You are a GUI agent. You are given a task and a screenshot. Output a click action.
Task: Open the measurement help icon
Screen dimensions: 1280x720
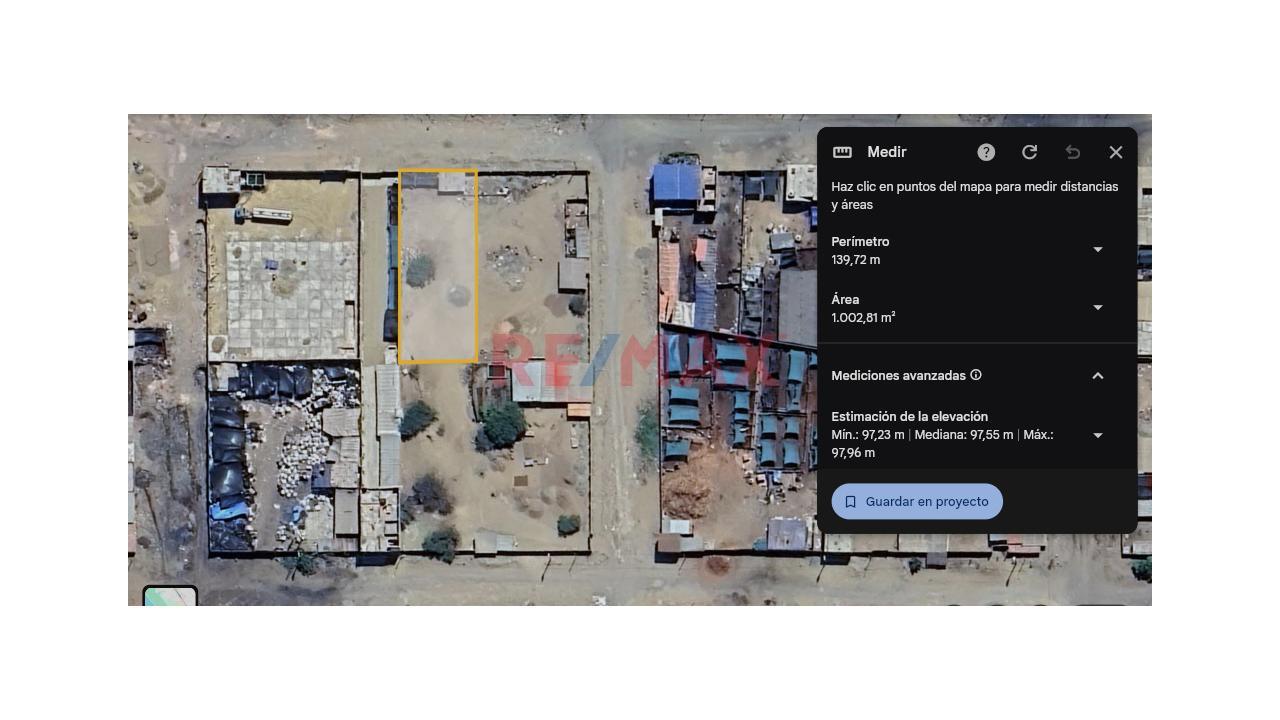pyautogui.click(x=986, y=152)
